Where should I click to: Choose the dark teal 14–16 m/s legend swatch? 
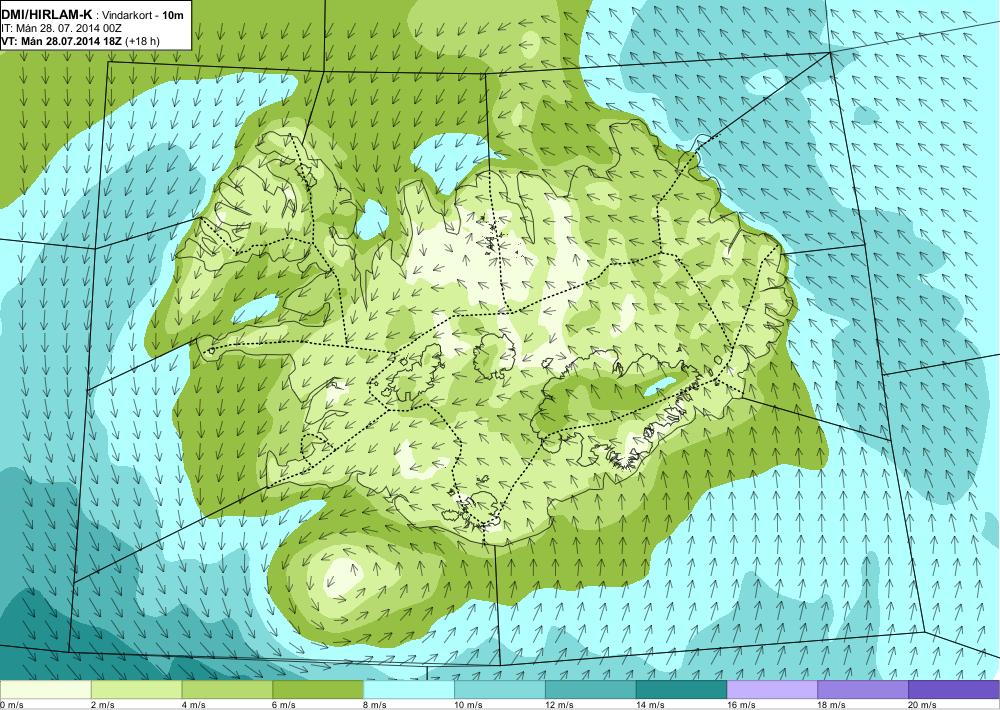(681, 690)
